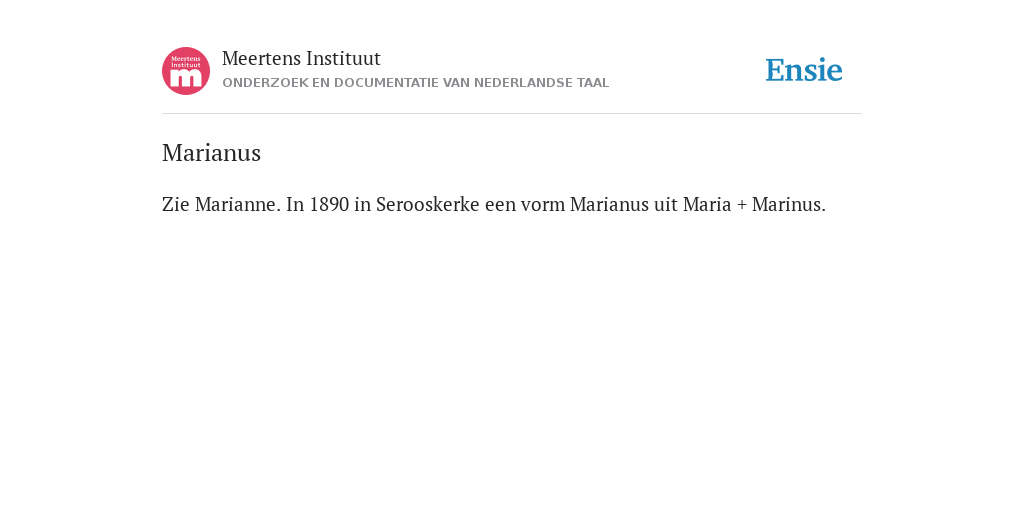Click Marianus within the description sentence

[x=609, y=204]
